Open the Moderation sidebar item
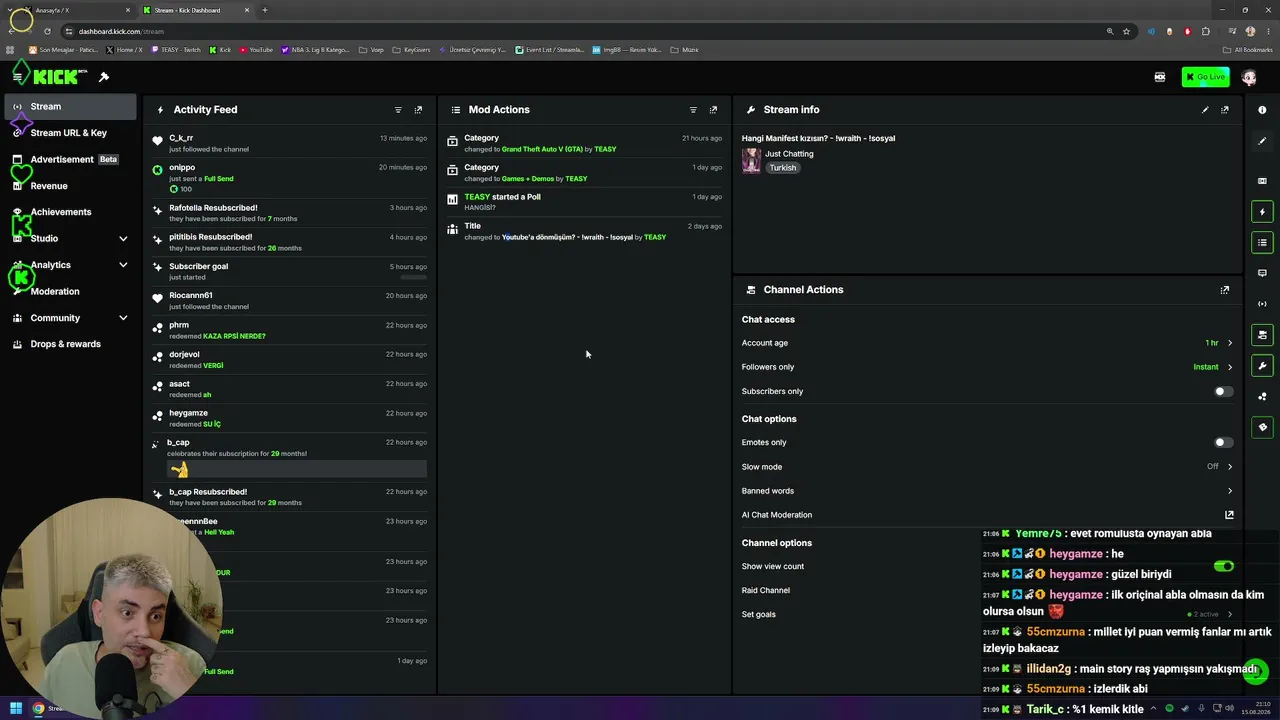Image resolution: width=1280 pixels, height=720 pixels. point(70,292)
